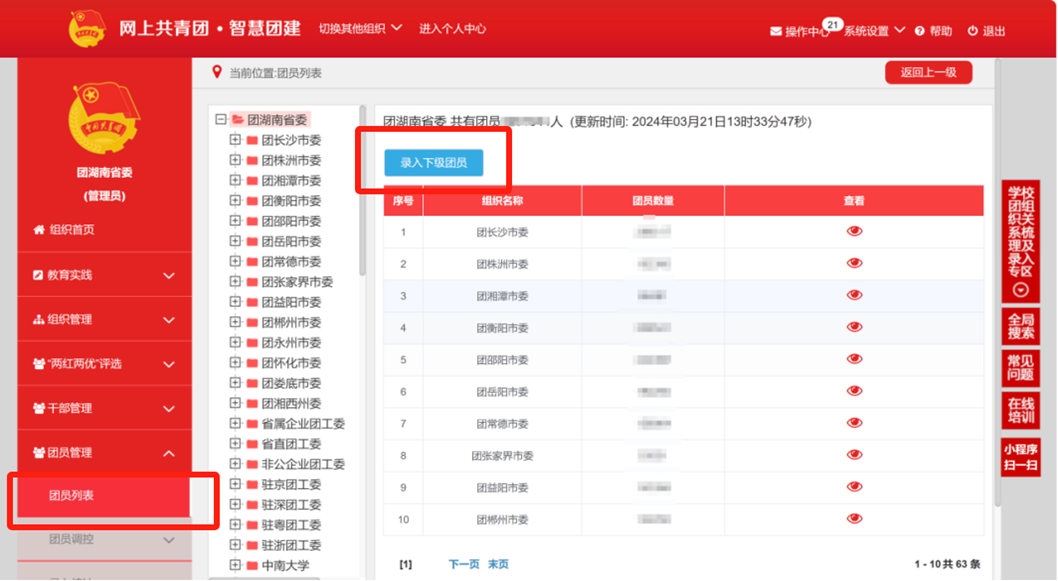
Task: Click the eye icon for 团邵阳市委
Action: tap(854, 359)
